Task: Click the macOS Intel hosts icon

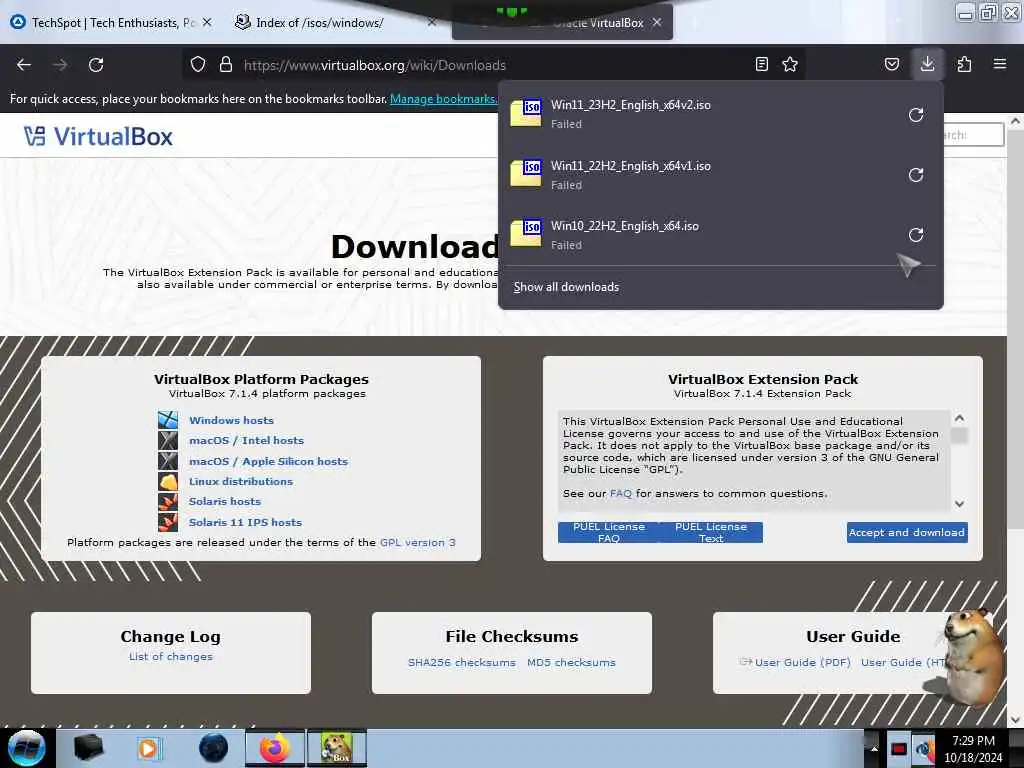Action: point(168,440)
